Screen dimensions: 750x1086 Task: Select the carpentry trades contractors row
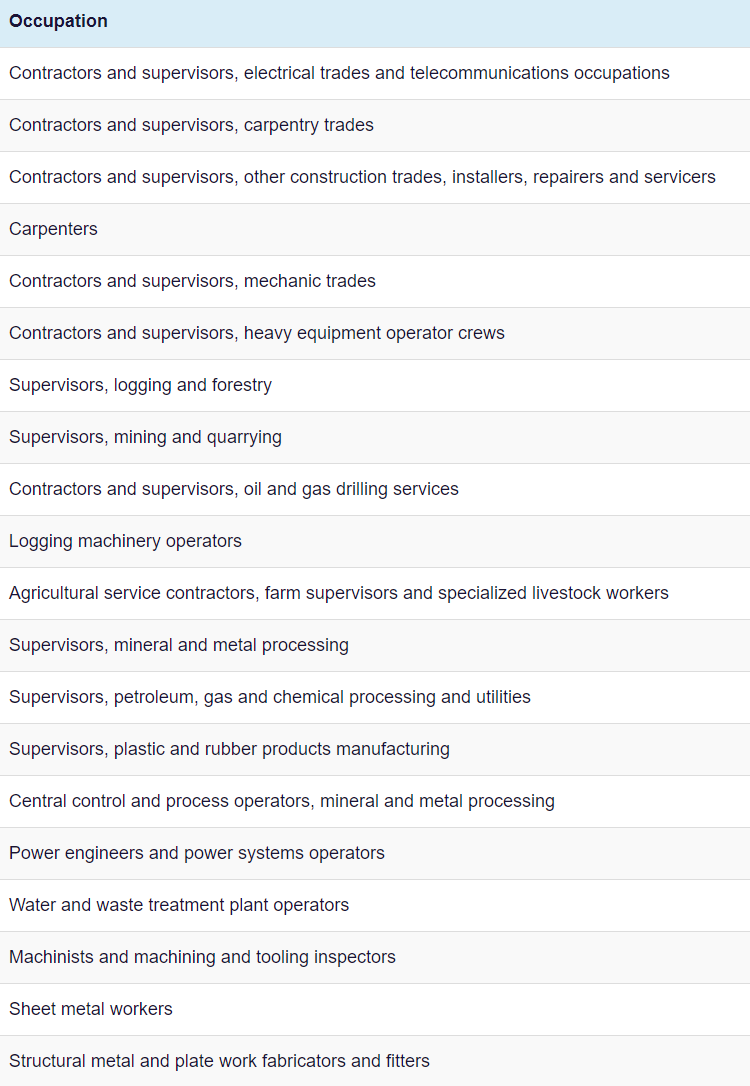click(x=375, y=125)
